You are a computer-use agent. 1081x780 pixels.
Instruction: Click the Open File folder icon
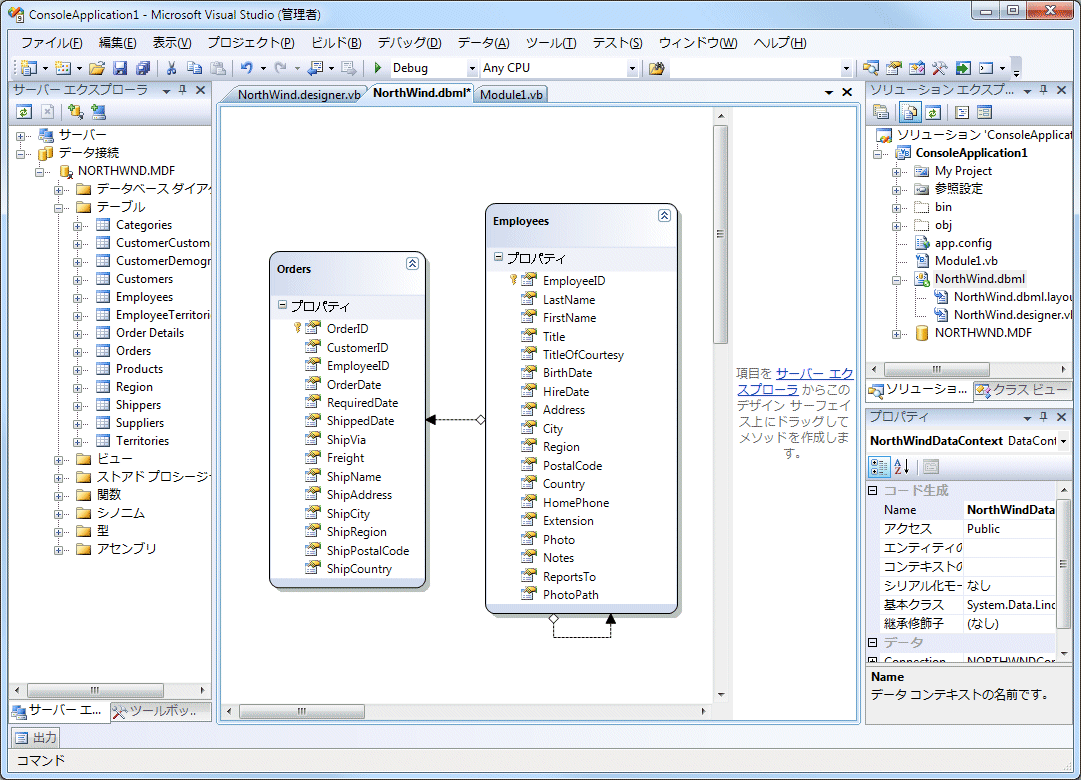[x=97, y=68]
